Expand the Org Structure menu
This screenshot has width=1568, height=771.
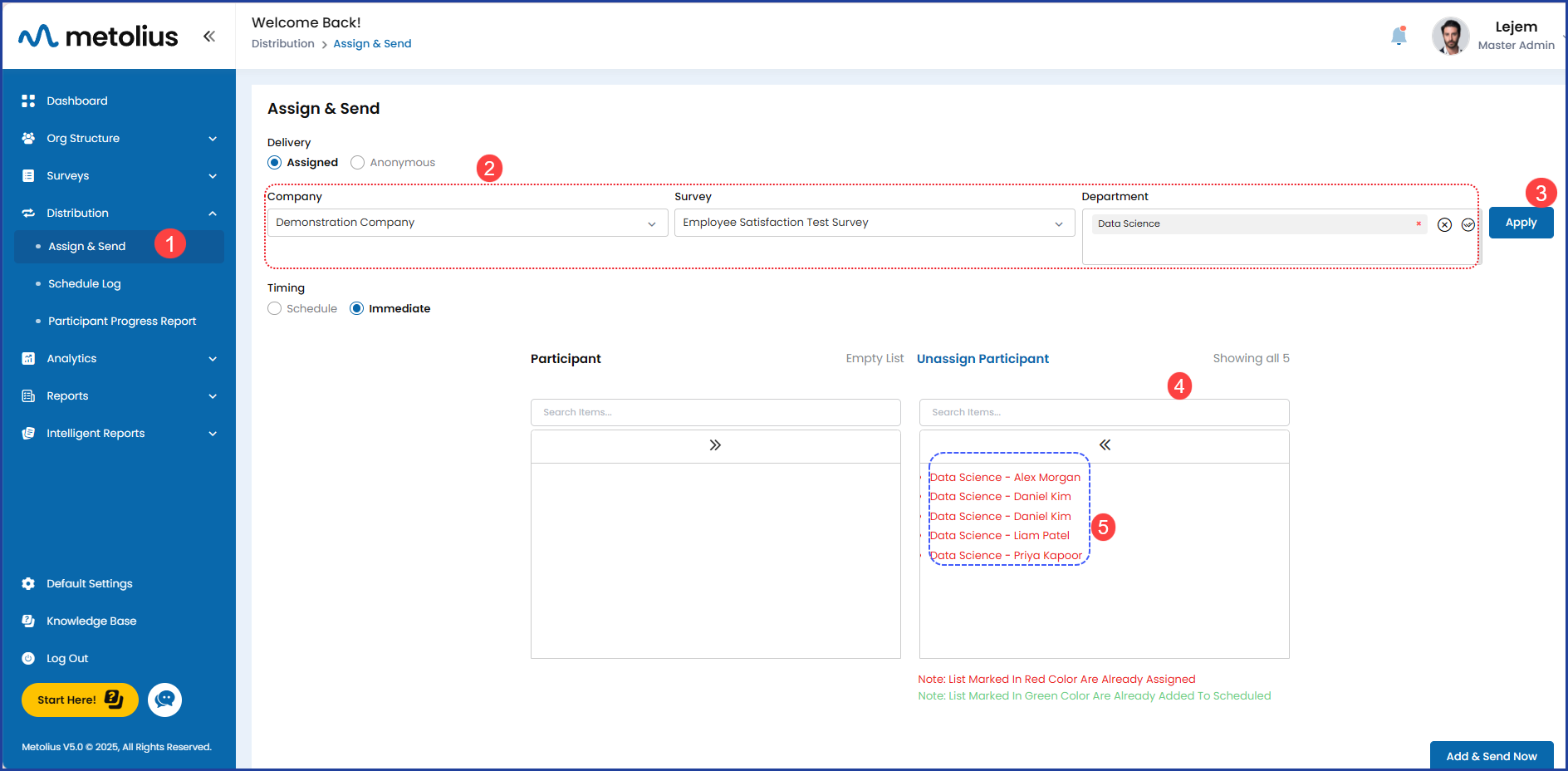[119, 138]
